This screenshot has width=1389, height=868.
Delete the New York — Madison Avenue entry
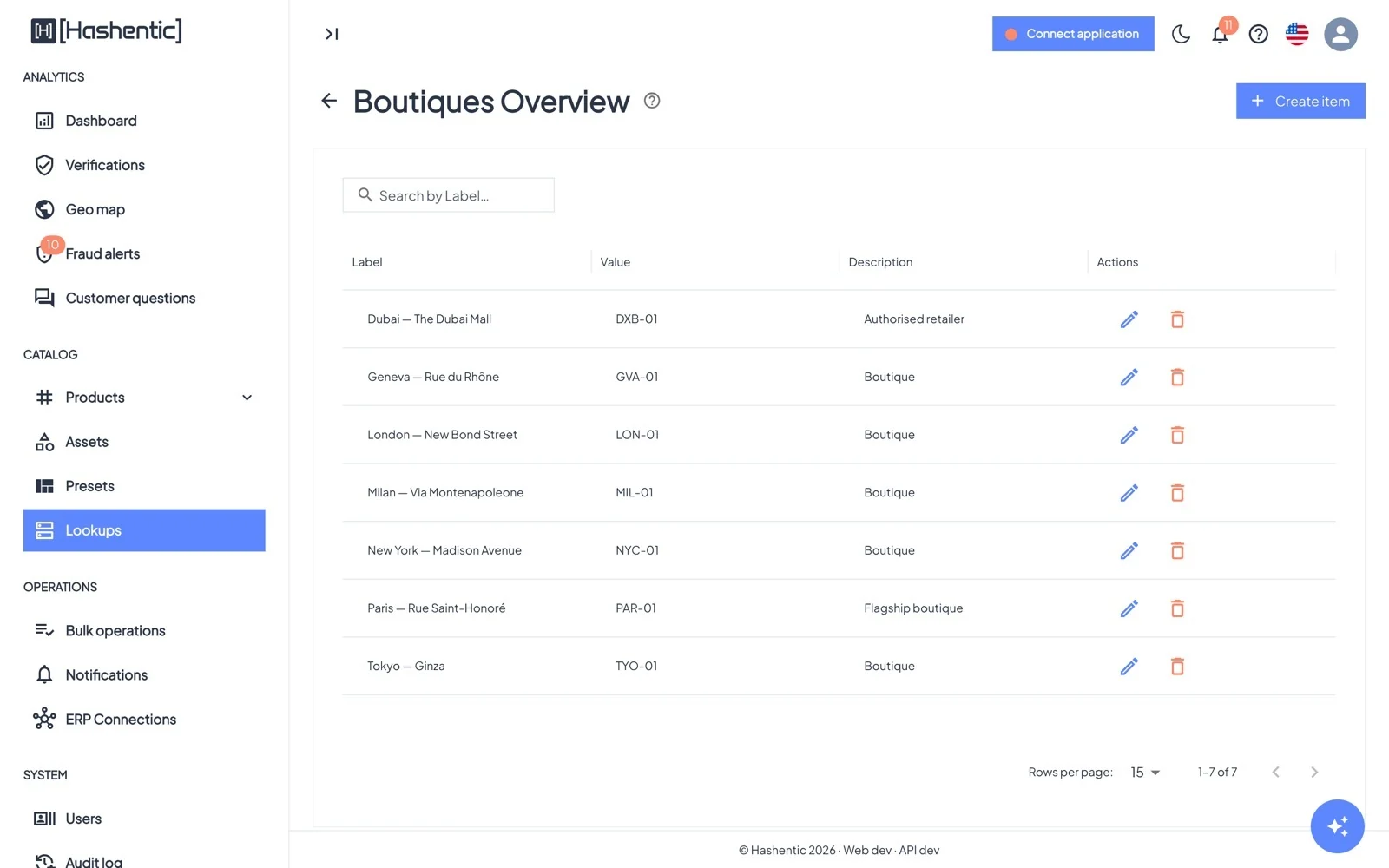(x=1177, y=550)
